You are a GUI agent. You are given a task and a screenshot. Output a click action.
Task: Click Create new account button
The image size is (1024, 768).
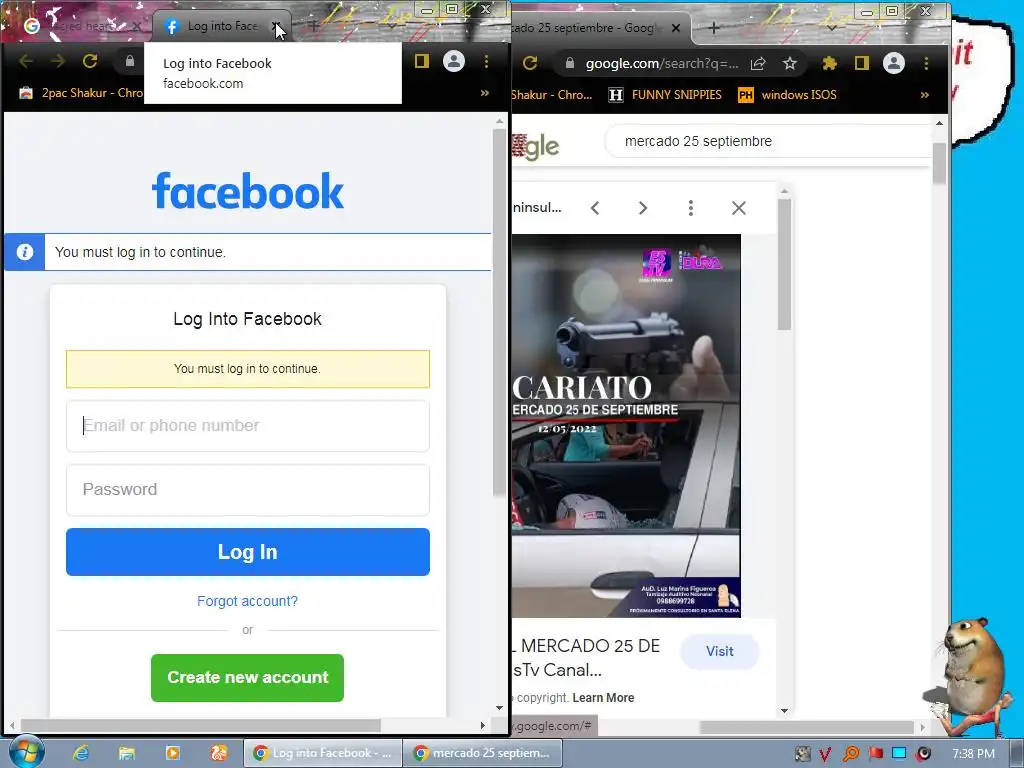pos(248,678)
